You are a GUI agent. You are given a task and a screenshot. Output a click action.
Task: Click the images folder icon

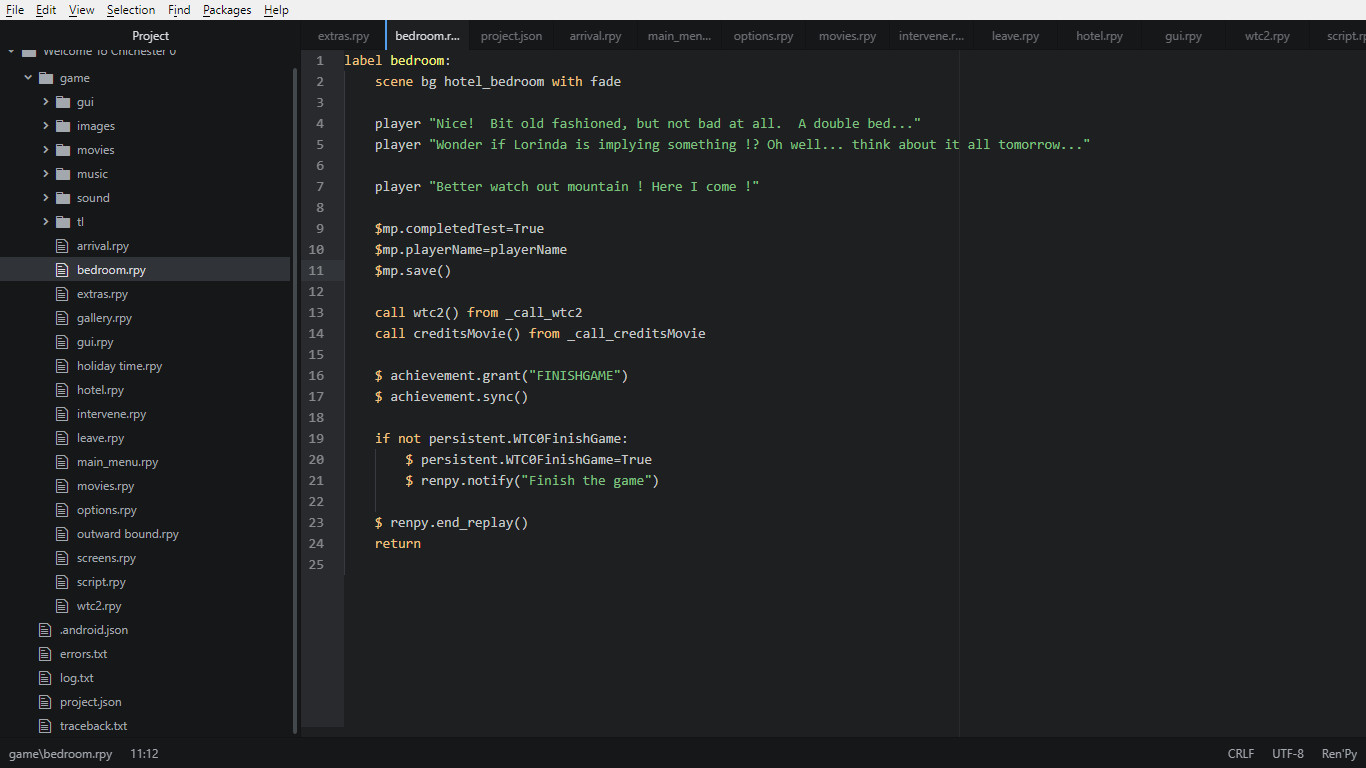point(62,125)
